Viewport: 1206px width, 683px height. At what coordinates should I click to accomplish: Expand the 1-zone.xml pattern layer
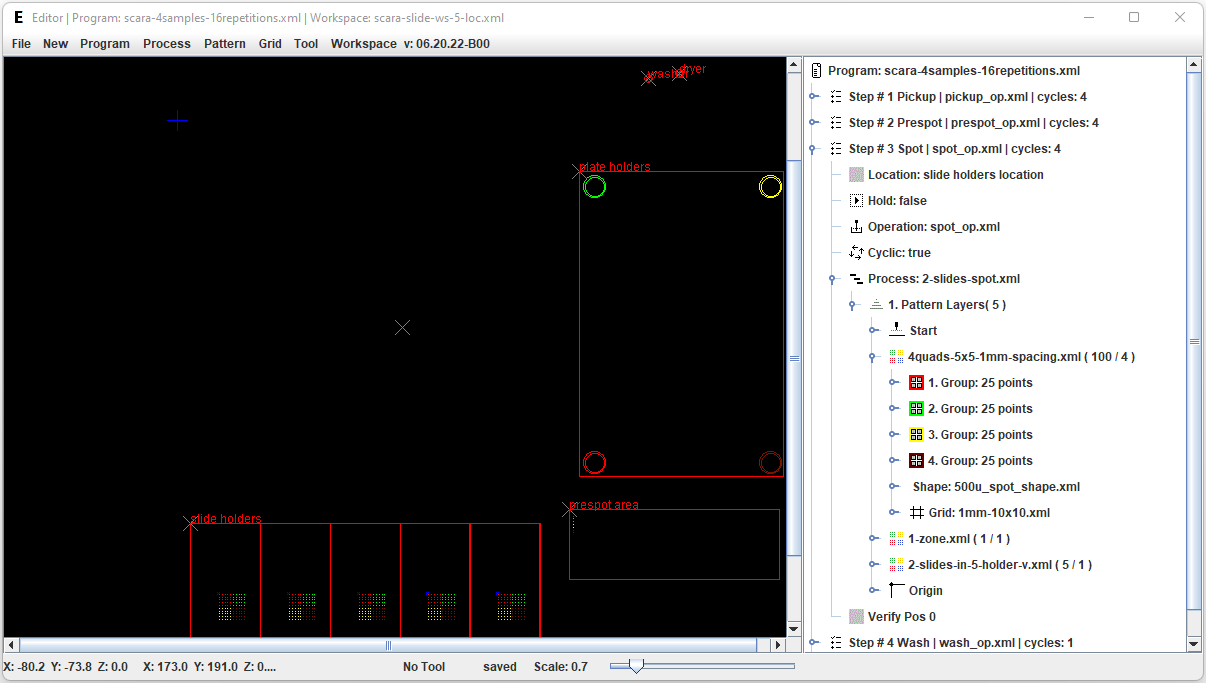point(873,539)
